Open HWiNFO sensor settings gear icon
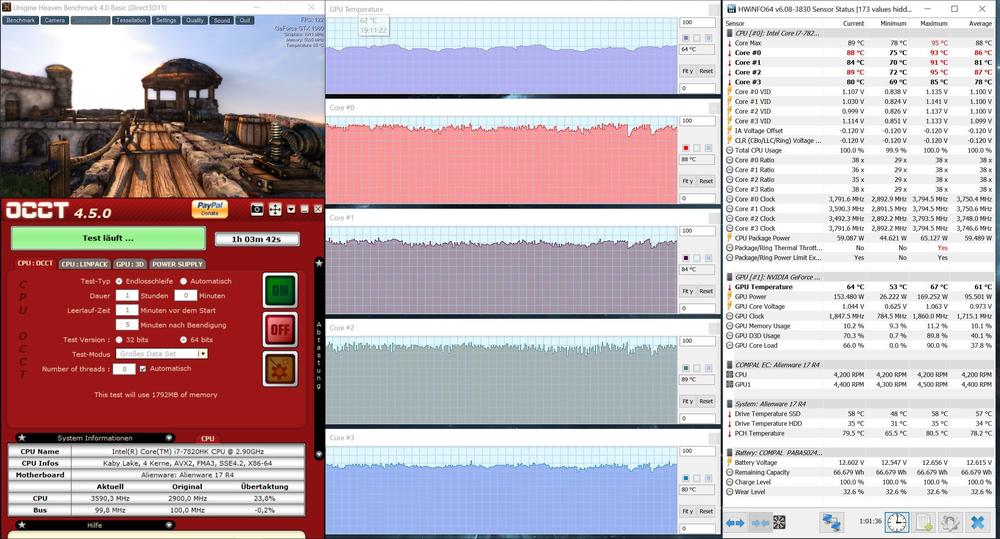This screenshot has width=1000, height=539. [950, 522]
